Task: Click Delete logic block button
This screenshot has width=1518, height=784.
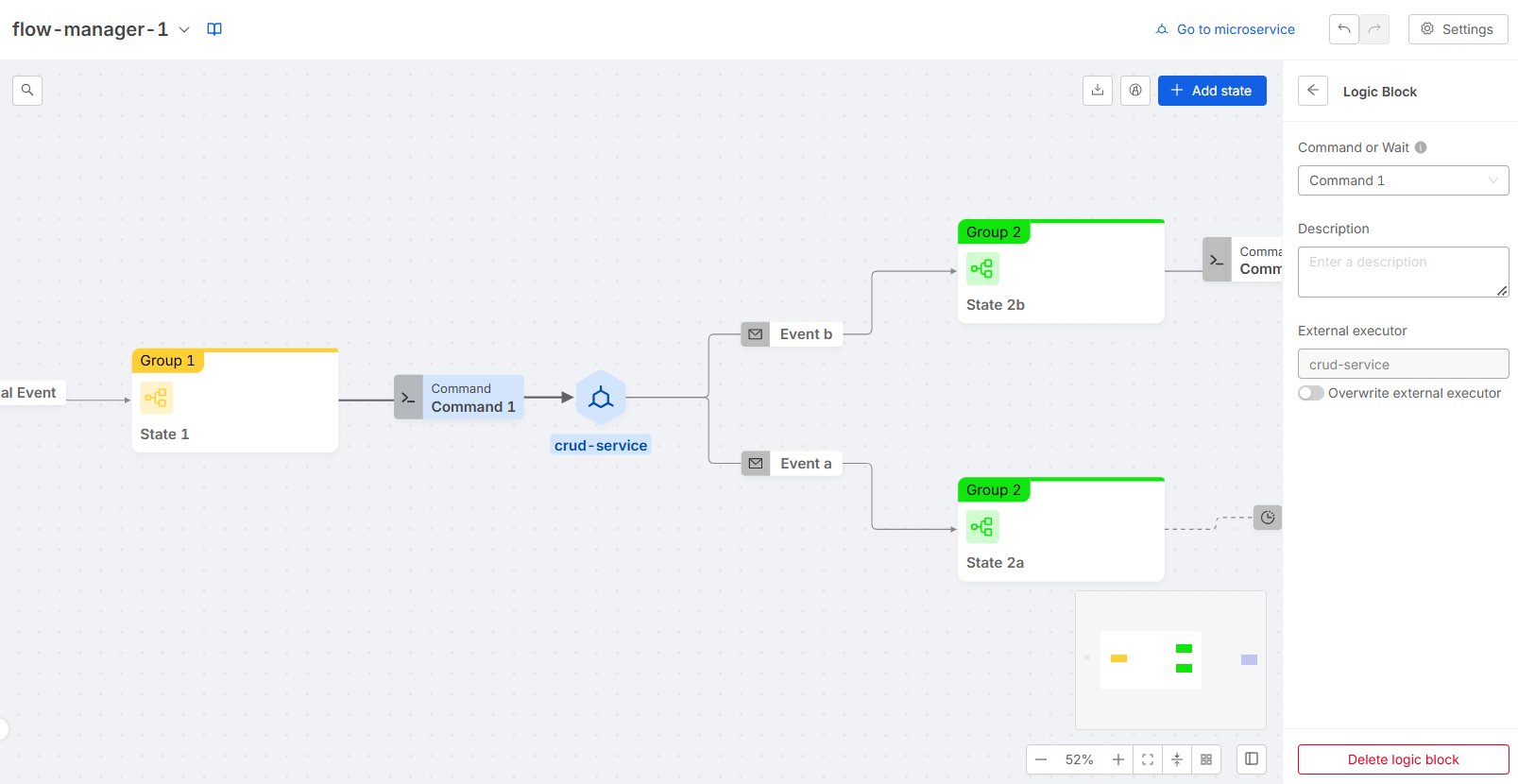Action: [x=1403, y=759]
